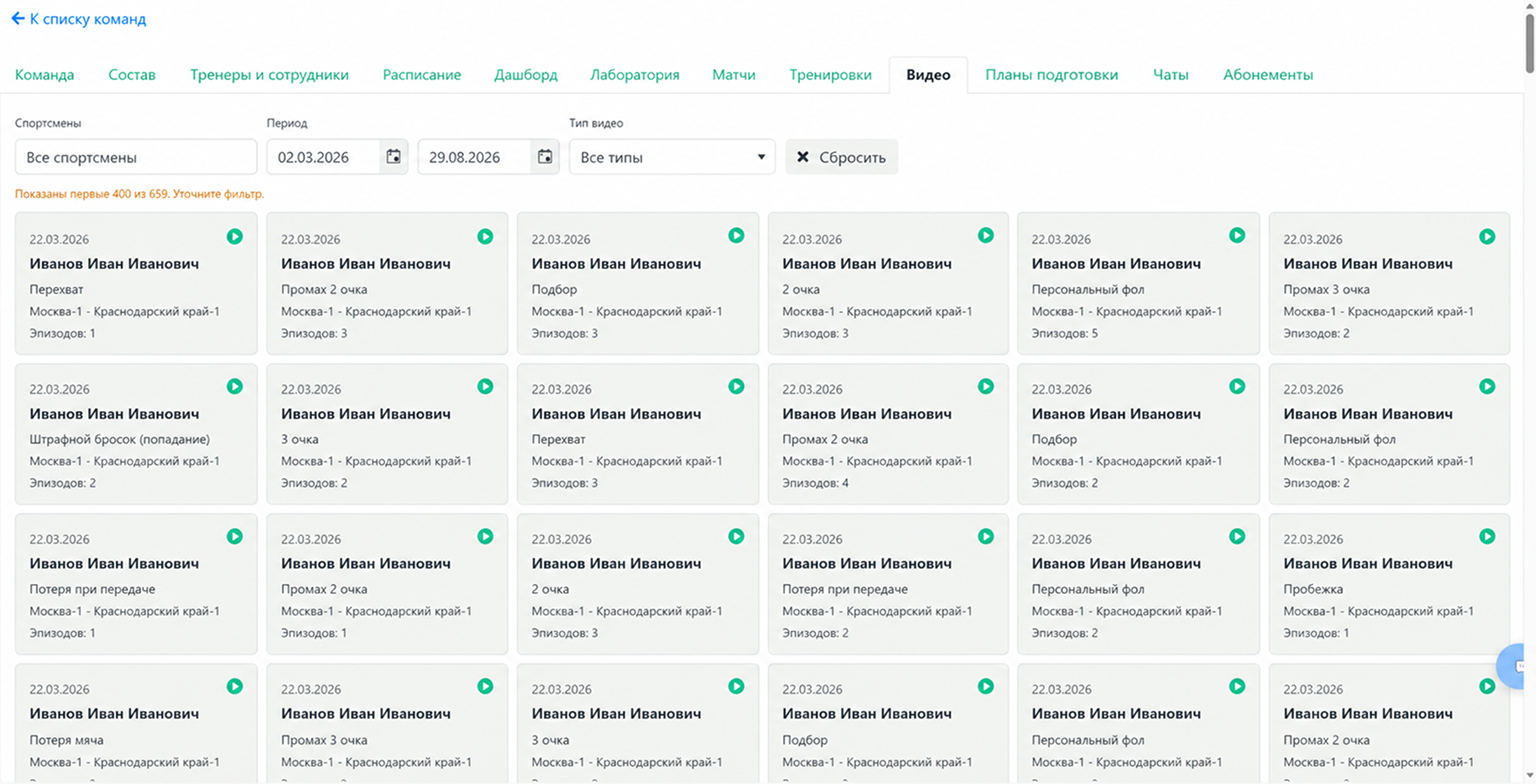Click the 'Эпизодов: 5' text
This screenshot has height=784, width=1536.
coord(1065,333)
